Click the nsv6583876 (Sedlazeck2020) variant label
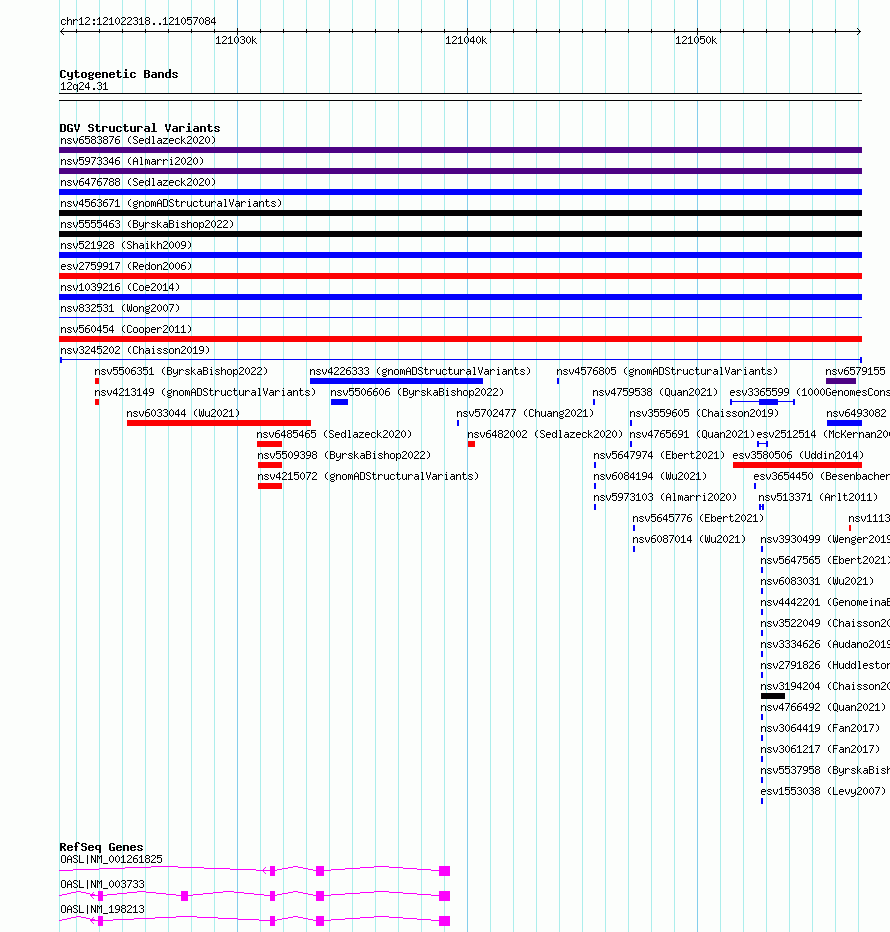 (x=138, y=140)
